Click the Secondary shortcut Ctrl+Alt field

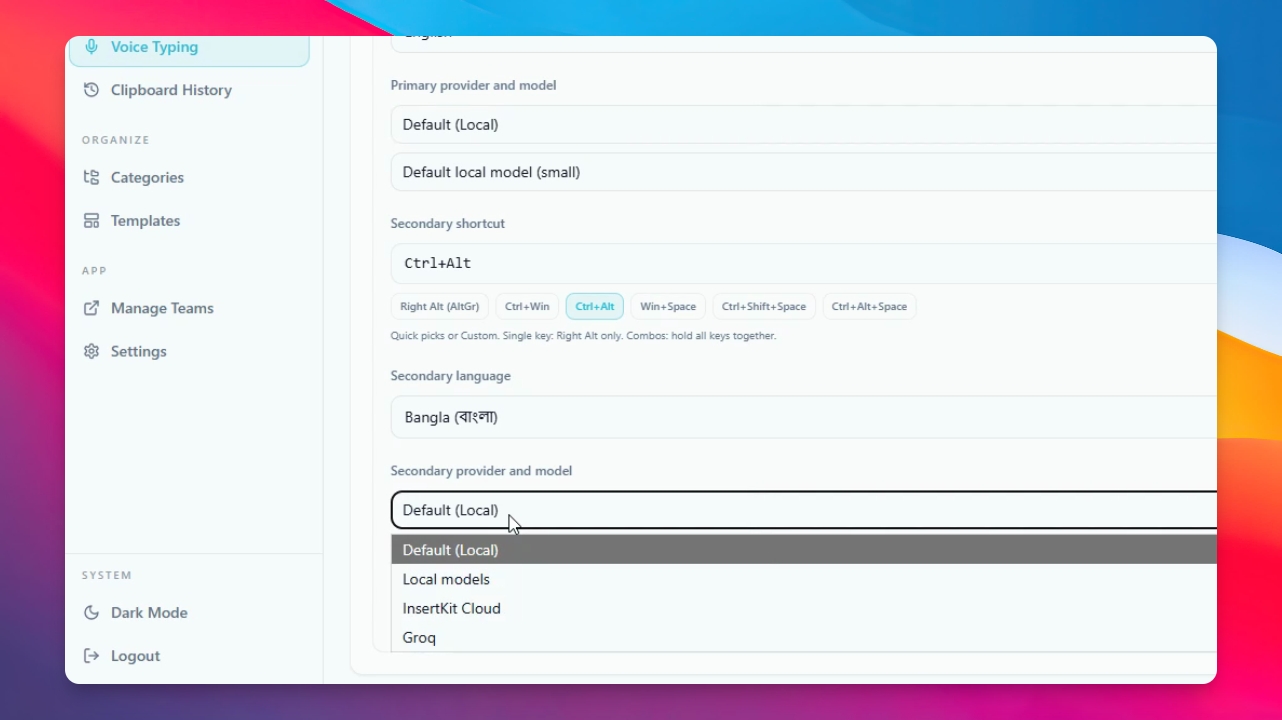click(x=803, y=264)
